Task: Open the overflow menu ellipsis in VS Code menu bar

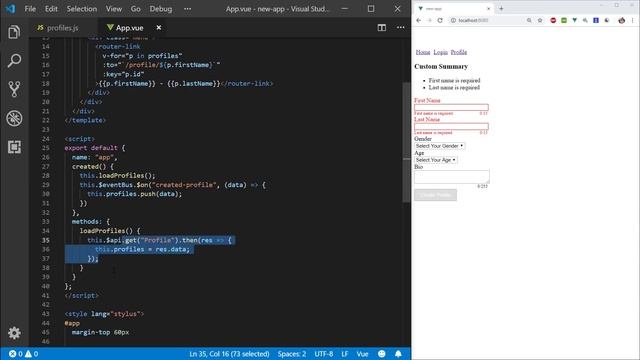Action: tap(187, 9)
